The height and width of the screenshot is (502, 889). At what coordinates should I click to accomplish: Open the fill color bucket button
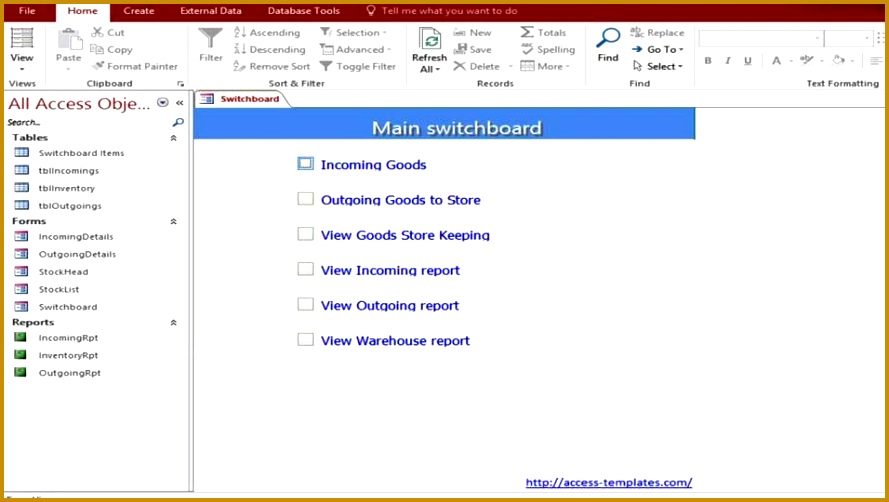pyautogui.click(x=838, y=61)
